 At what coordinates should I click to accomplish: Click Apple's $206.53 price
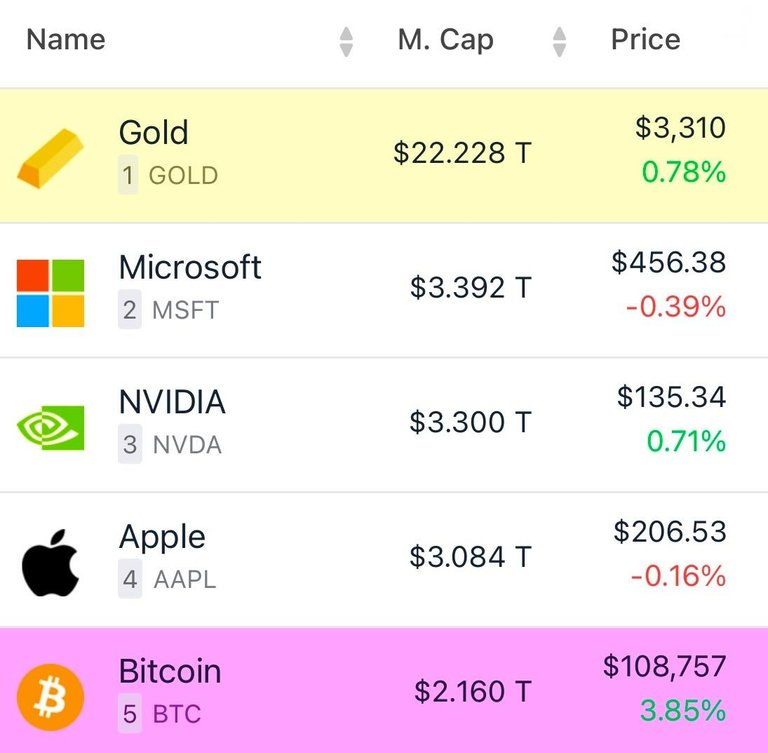click(x=670, y=532)
